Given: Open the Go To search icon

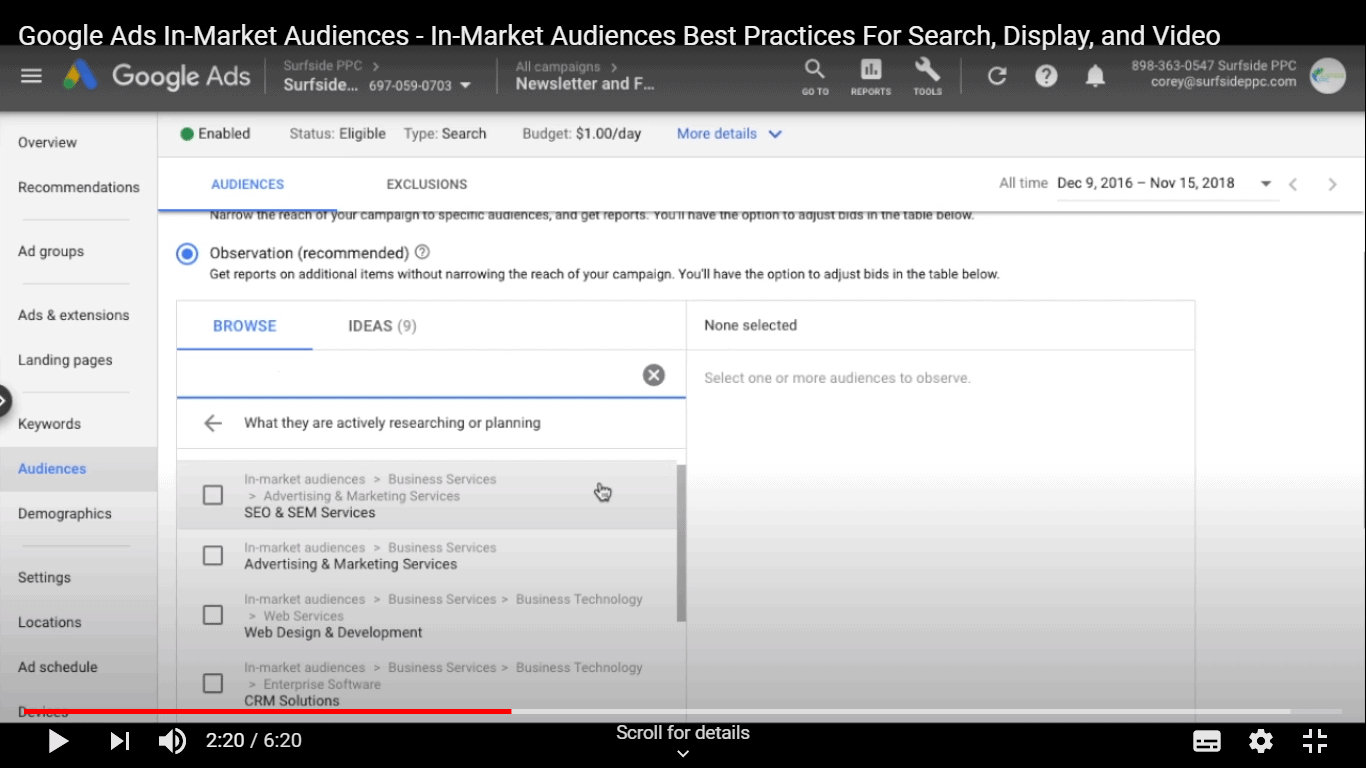Looking at the screenshot, I should pos(815,76).
